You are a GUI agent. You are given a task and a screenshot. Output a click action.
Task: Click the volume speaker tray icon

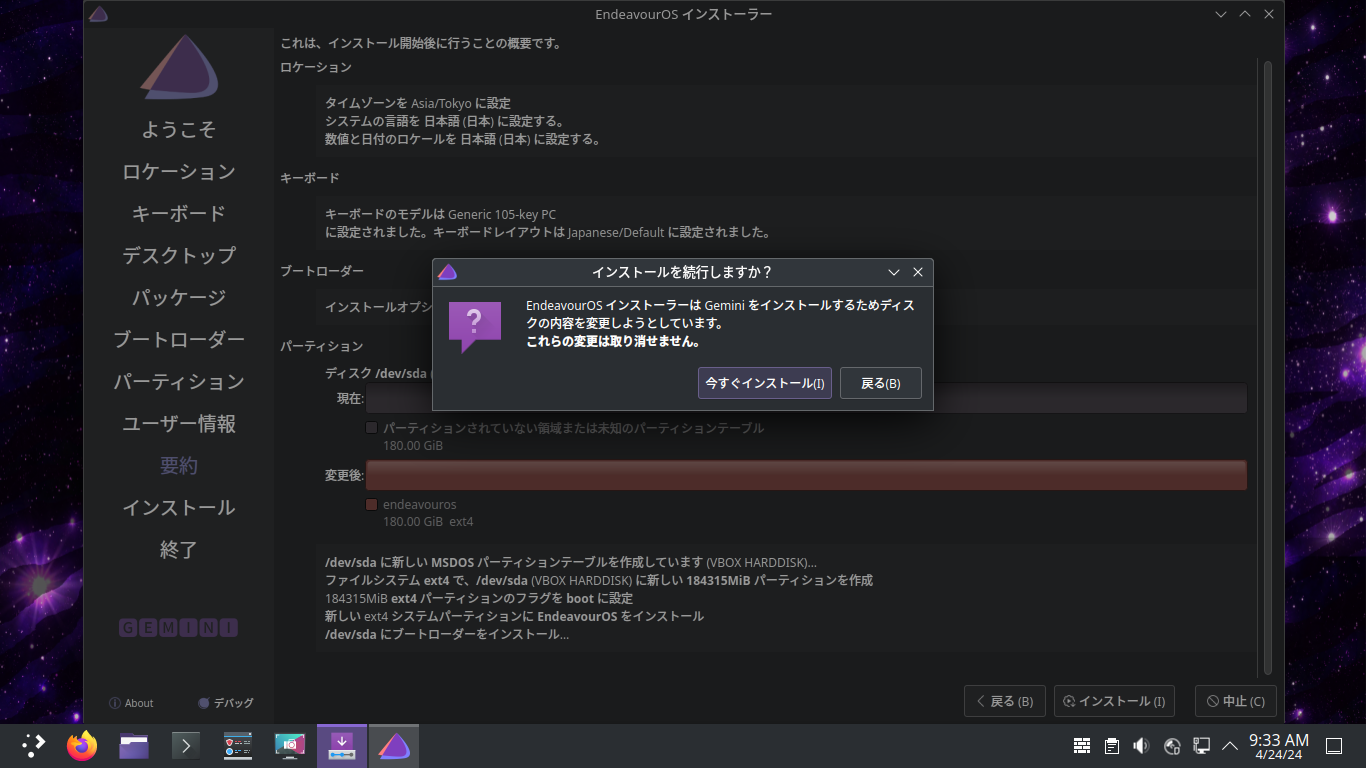tap(1142, 746)
